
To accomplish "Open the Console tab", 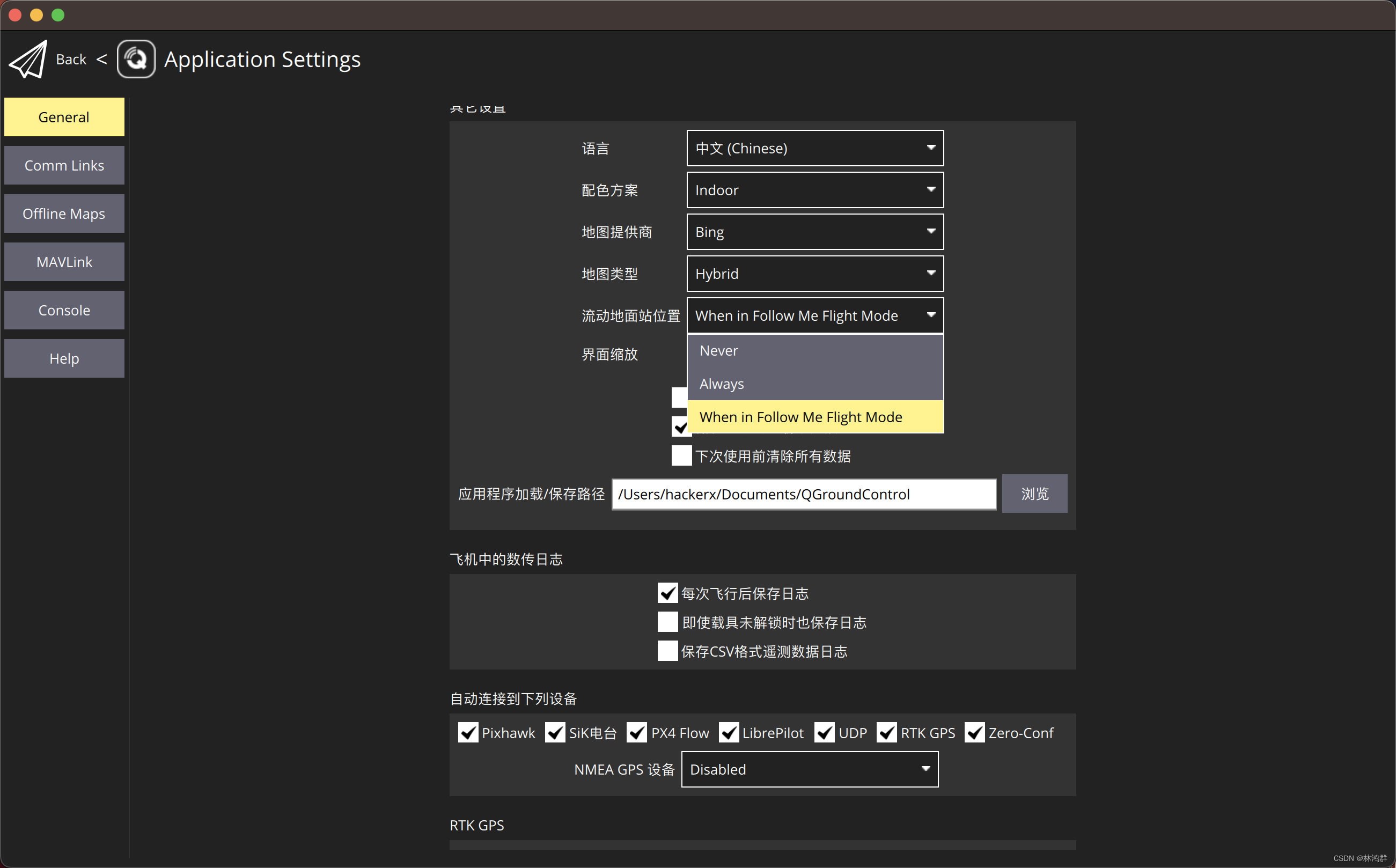I will coord(64,310).
